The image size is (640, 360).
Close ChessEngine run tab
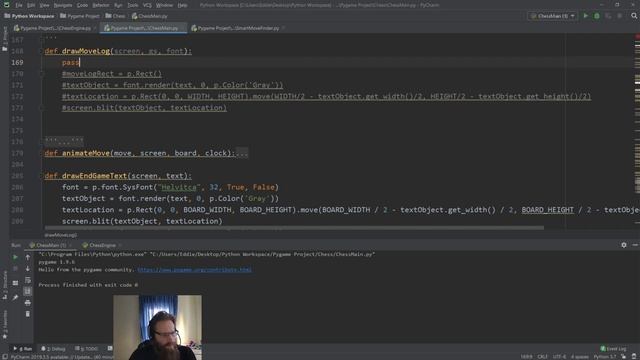(120, 245)
